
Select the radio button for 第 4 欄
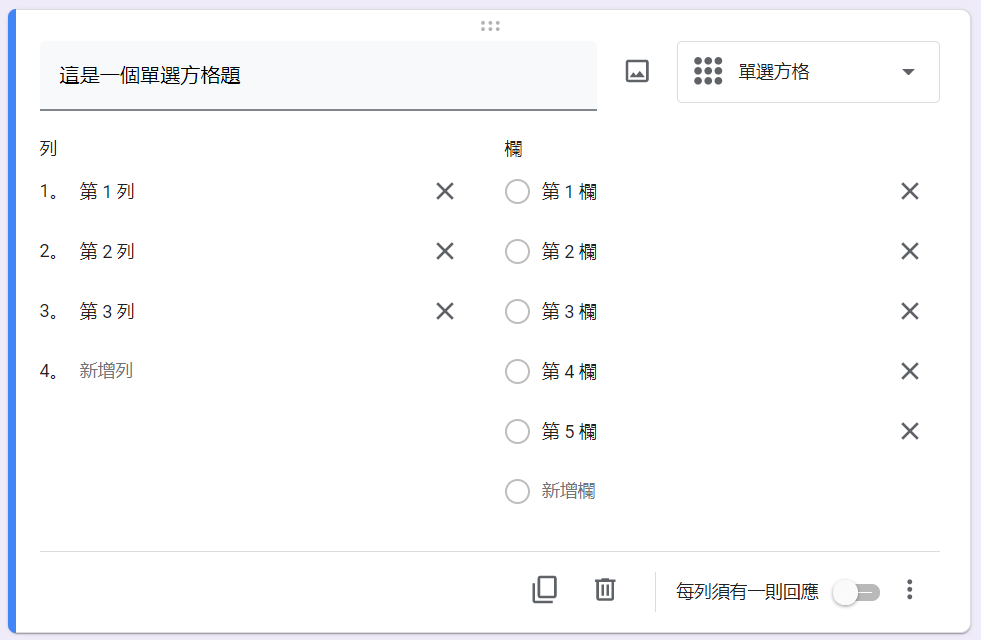(x=517, y=372)
